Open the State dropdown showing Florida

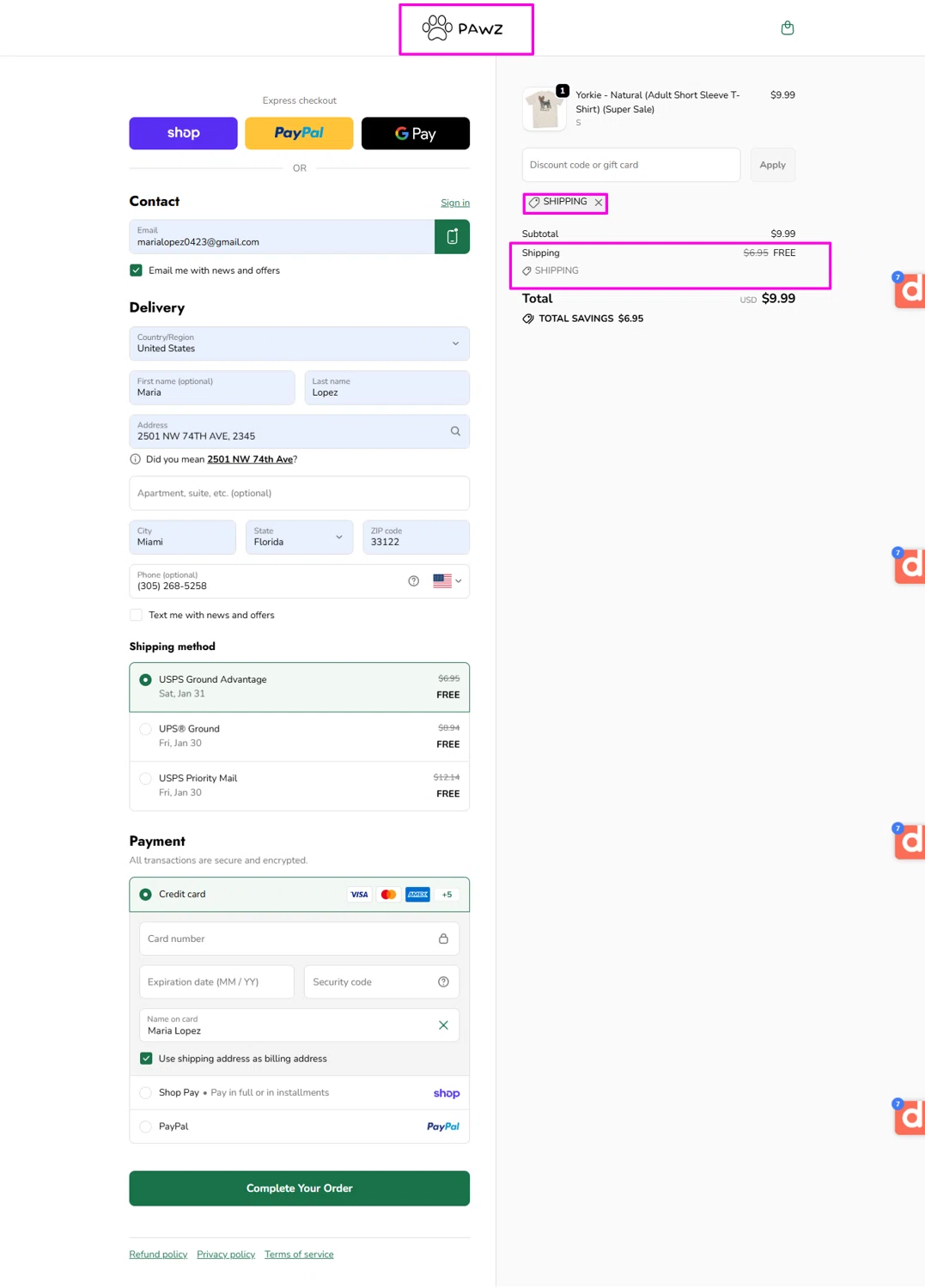pyautogui.click(x=300, y=538)
